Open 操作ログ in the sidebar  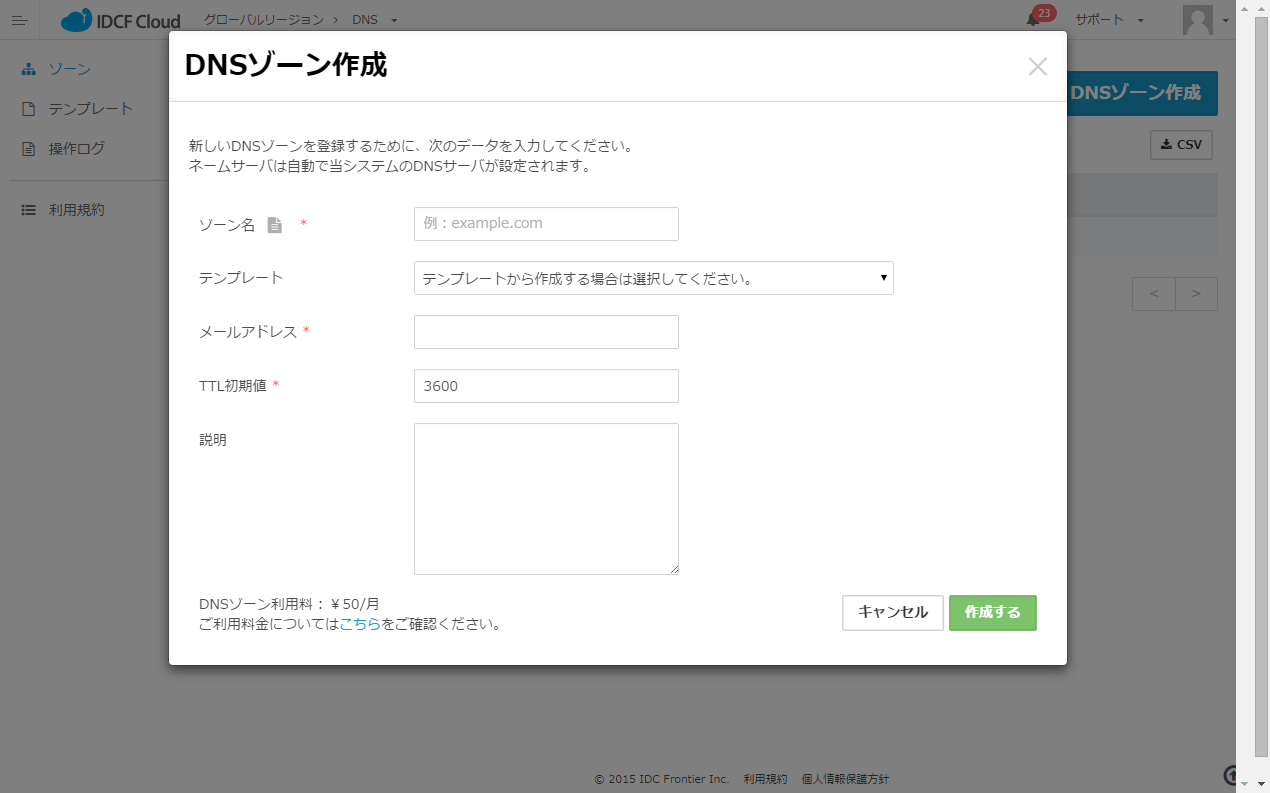[76, 149]
